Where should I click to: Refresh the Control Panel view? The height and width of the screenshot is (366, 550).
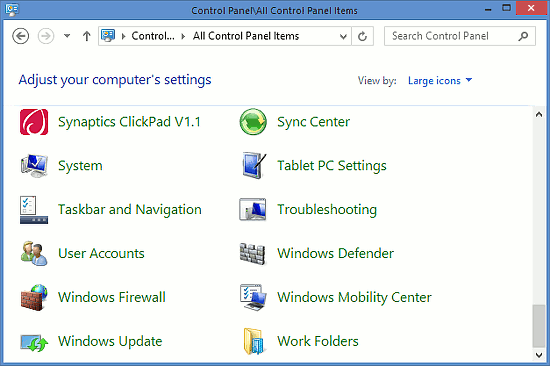pos(362,36)
